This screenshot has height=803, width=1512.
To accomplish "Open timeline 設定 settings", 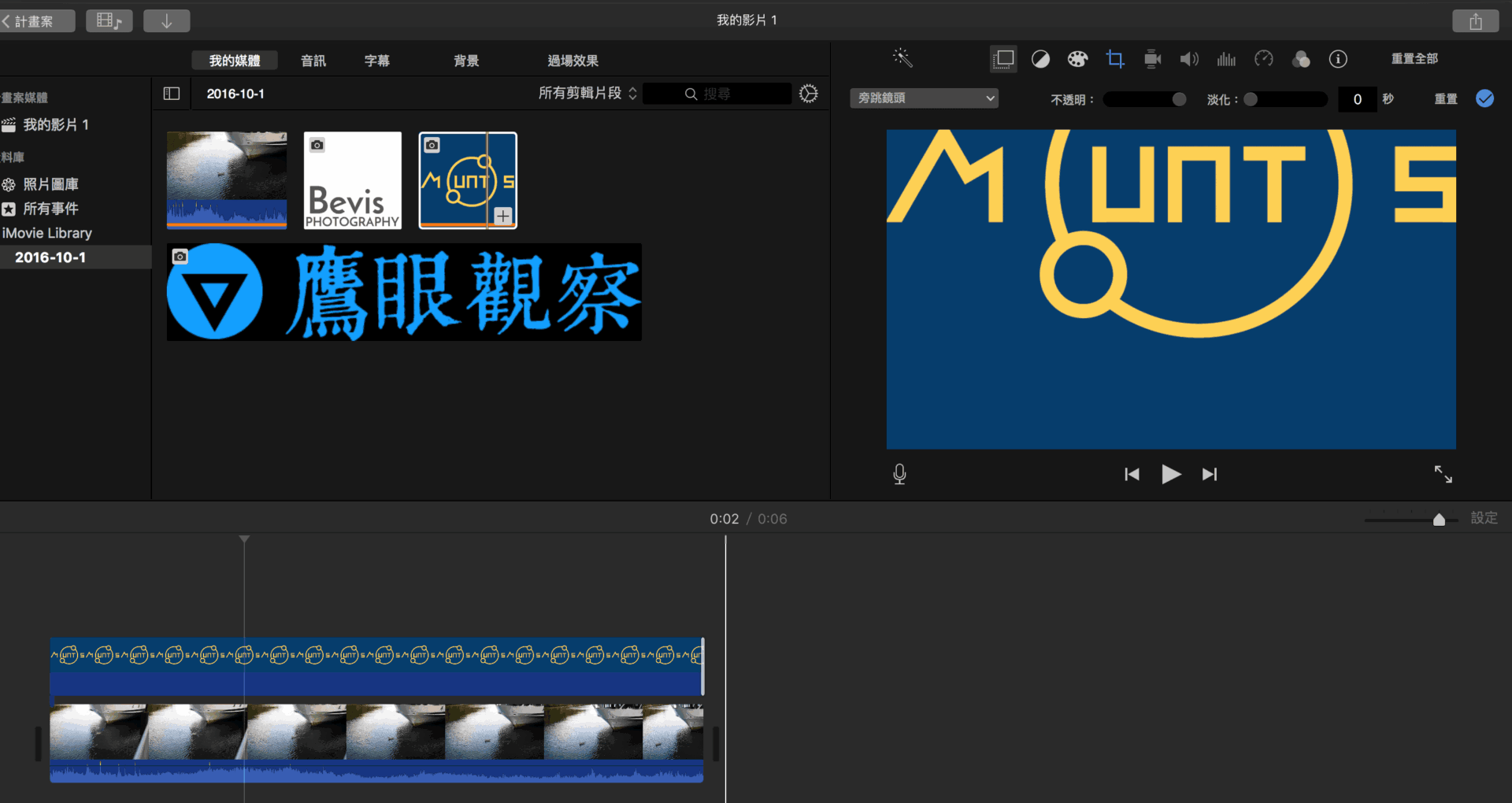I will pyautogui.click(x=1484, y=518).
